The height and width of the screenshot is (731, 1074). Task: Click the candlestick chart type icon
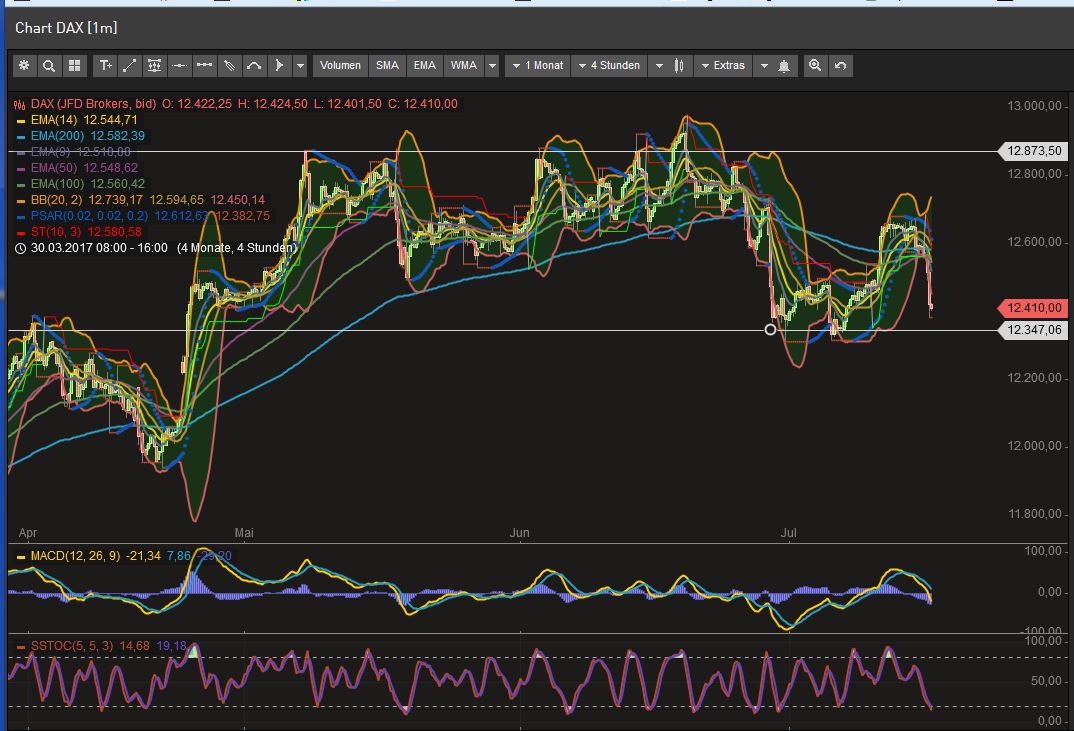[x=679, y=65]
